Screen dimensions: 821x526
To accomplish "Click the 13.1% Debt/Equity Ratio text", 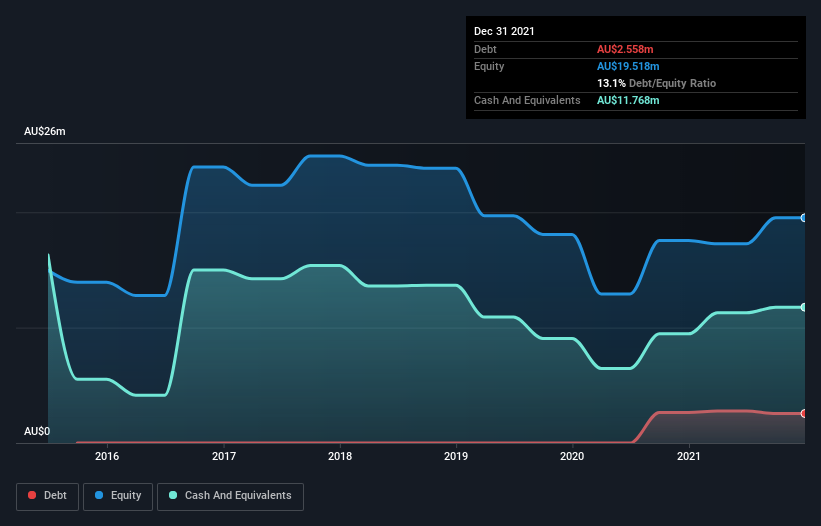I will 656,83.
